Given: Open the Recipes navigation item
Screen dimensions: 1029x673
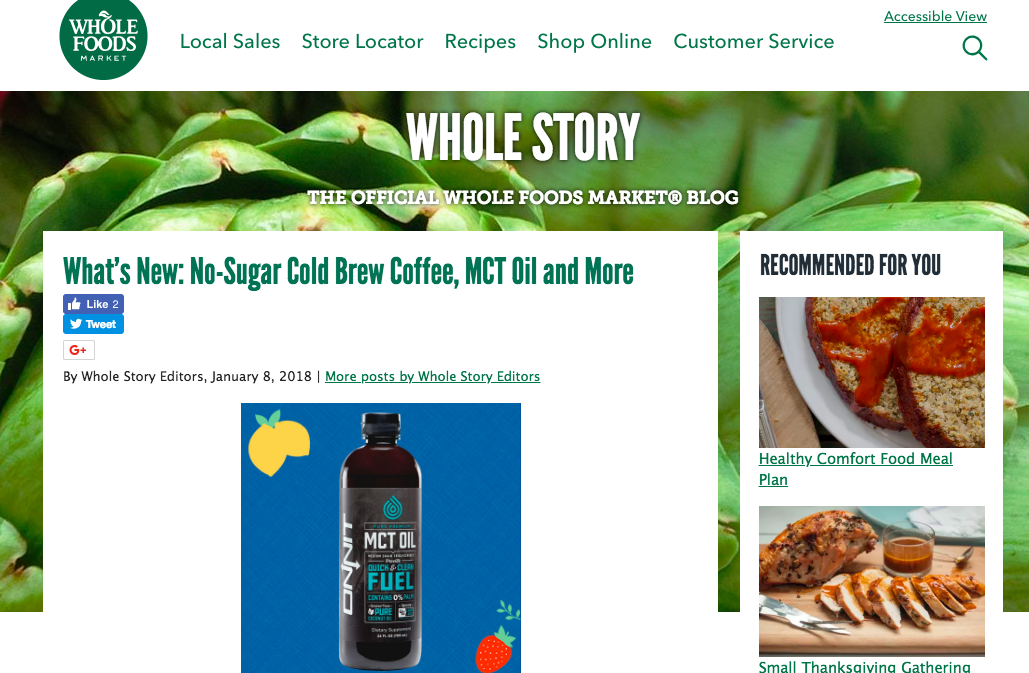Looking at the screenshot, I should click(x=480, y=41).
